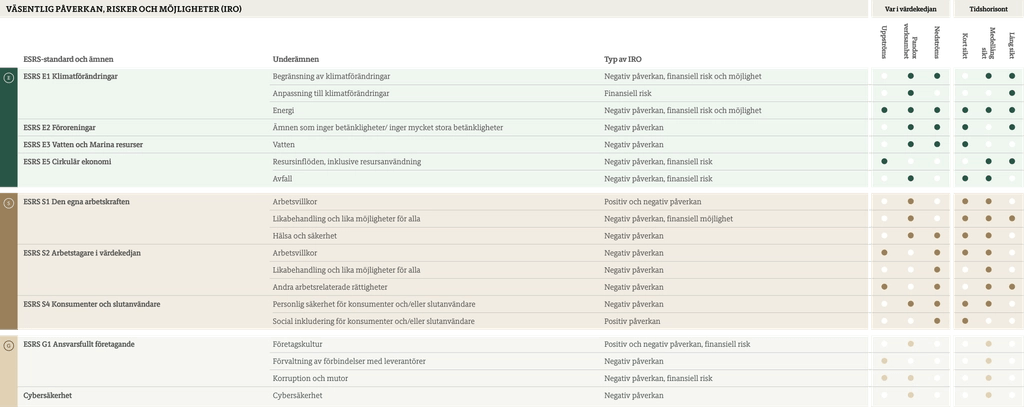Click the circled S social icon
Screen dimensions: 1024x407
tap(9, 202)
